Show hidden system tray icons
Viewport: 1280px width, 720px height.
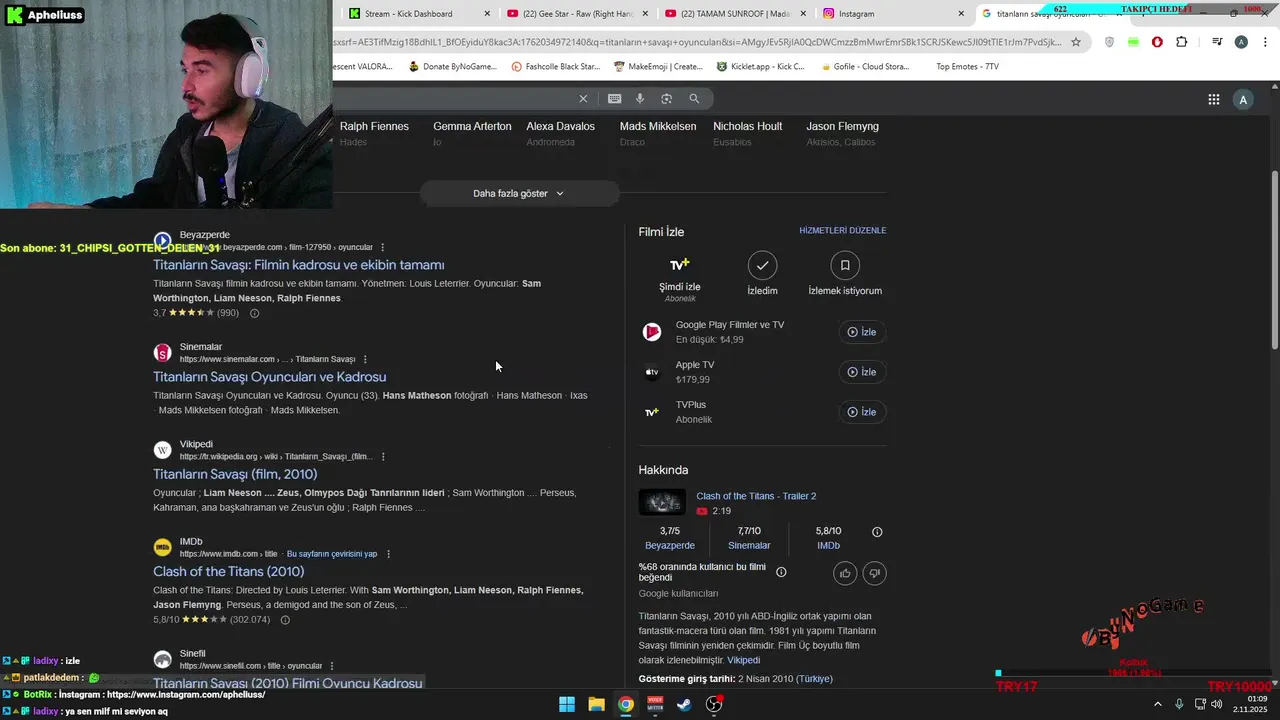tap(1158, 704)
